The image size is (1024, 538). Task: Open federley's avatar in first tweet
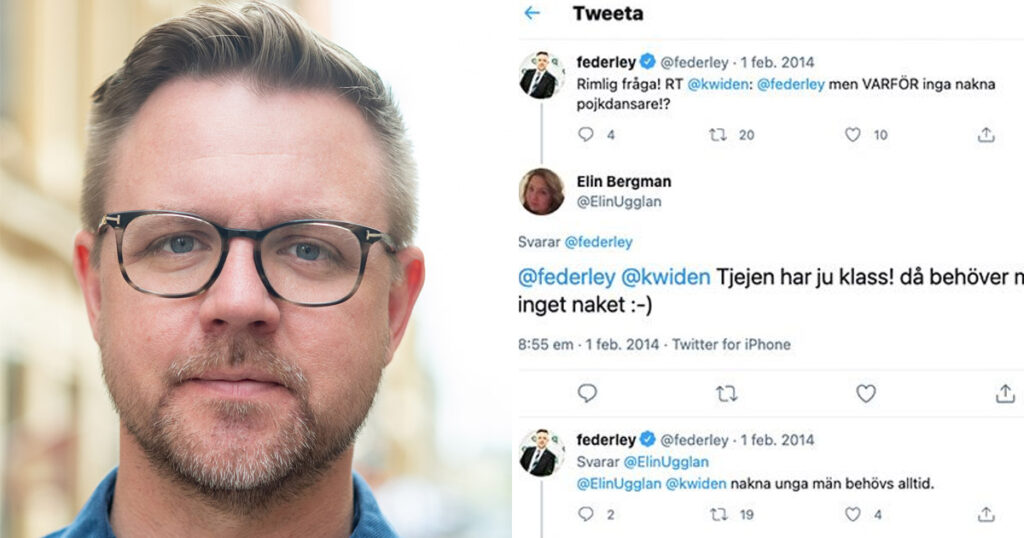[x=541, y=74]
